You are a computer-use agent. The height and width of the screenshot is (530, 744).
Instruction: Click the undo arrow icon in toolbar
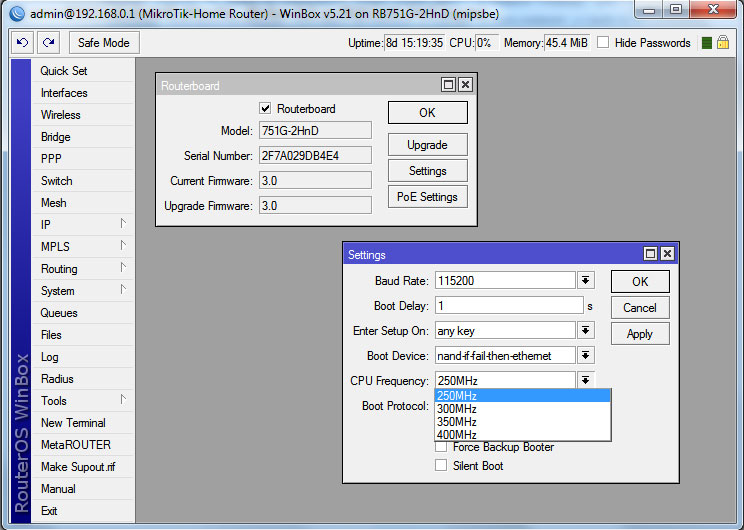click(x=23, y=43)
